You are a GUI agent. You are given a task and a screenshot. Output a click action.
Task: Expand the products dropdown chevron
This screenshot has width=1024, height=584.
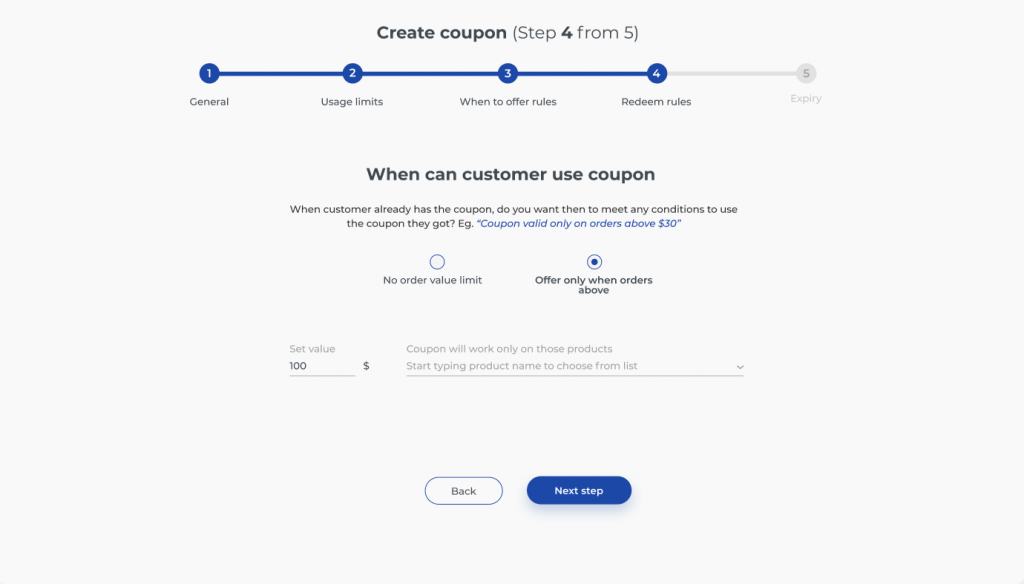coord(740,367)
